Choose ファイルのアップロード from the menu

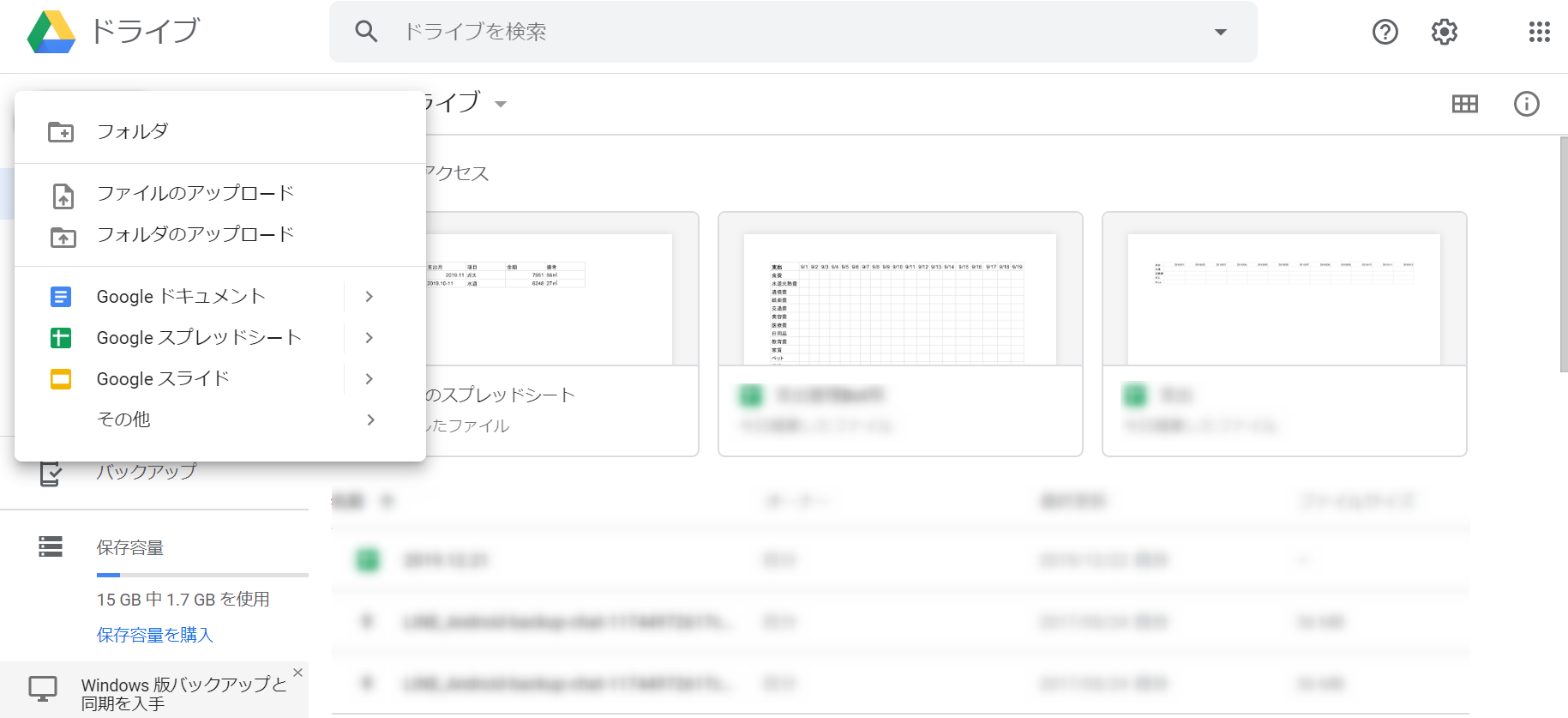tap(220, 193)
